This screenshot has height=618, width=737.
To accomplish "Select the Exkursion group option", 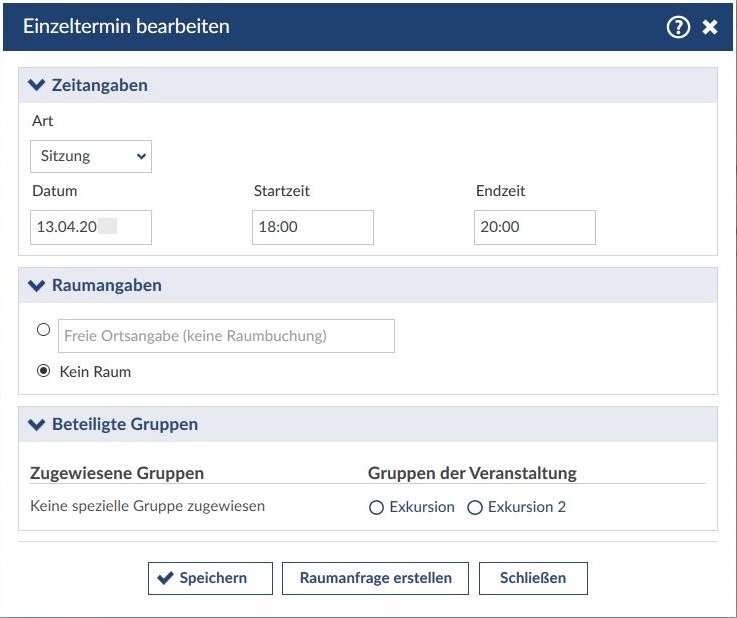I will pyautogui.click(x=377, y=508).
